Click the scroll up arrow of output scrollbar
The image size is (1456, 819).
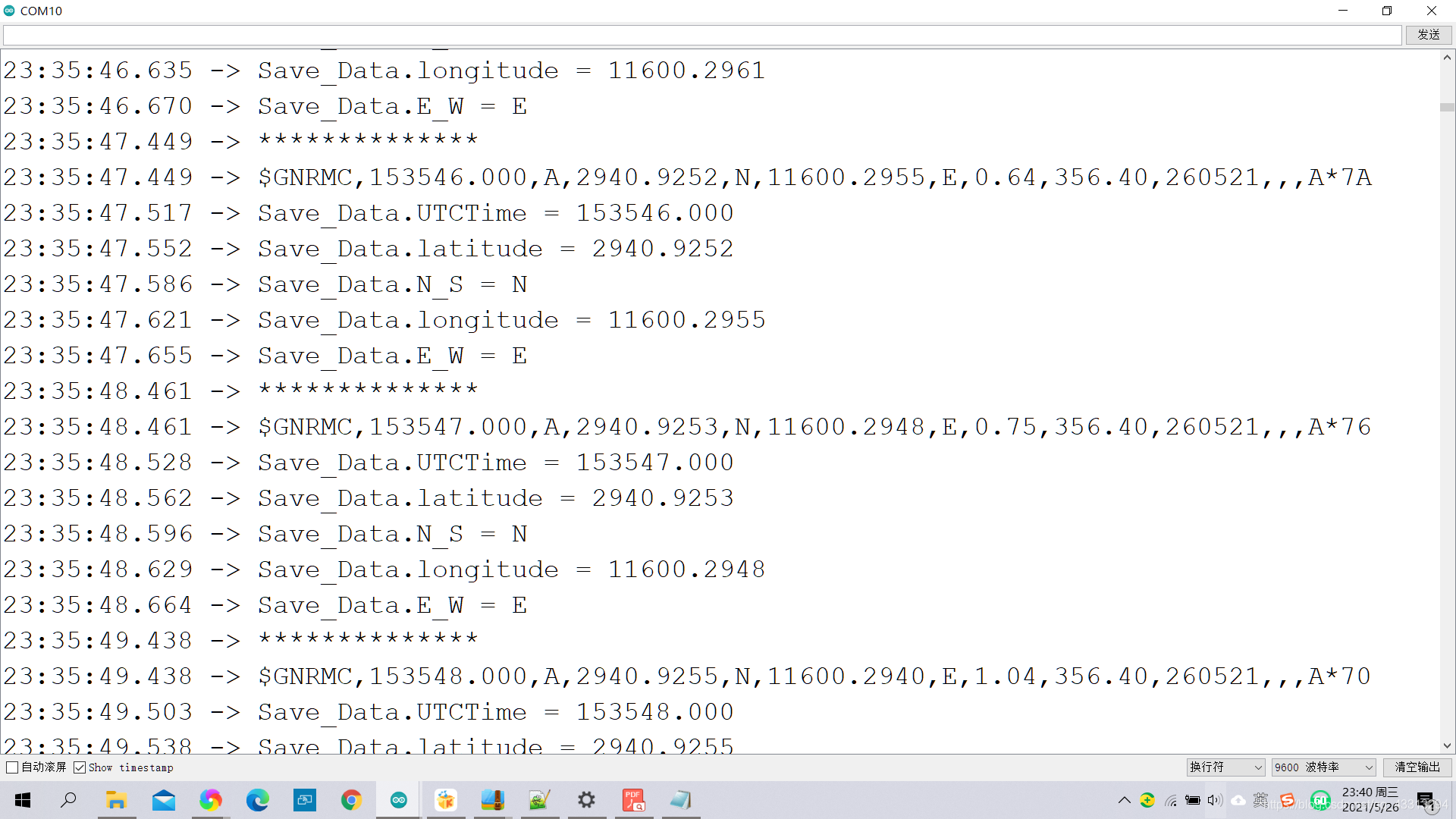[x=1447, y=58]
